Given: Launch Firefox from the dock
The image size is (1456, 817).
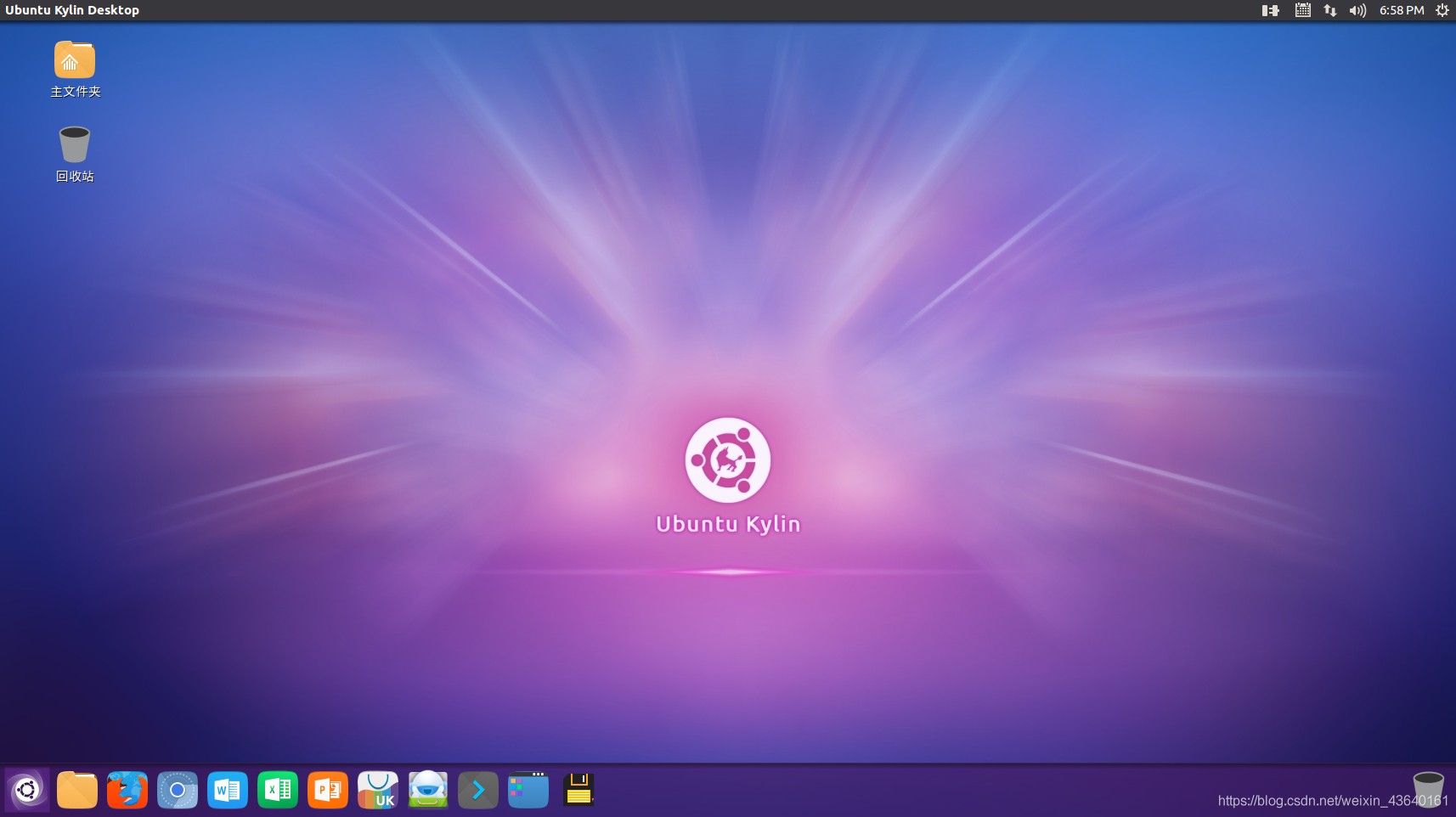Looking at the screenshot, I should coord(127,791).
